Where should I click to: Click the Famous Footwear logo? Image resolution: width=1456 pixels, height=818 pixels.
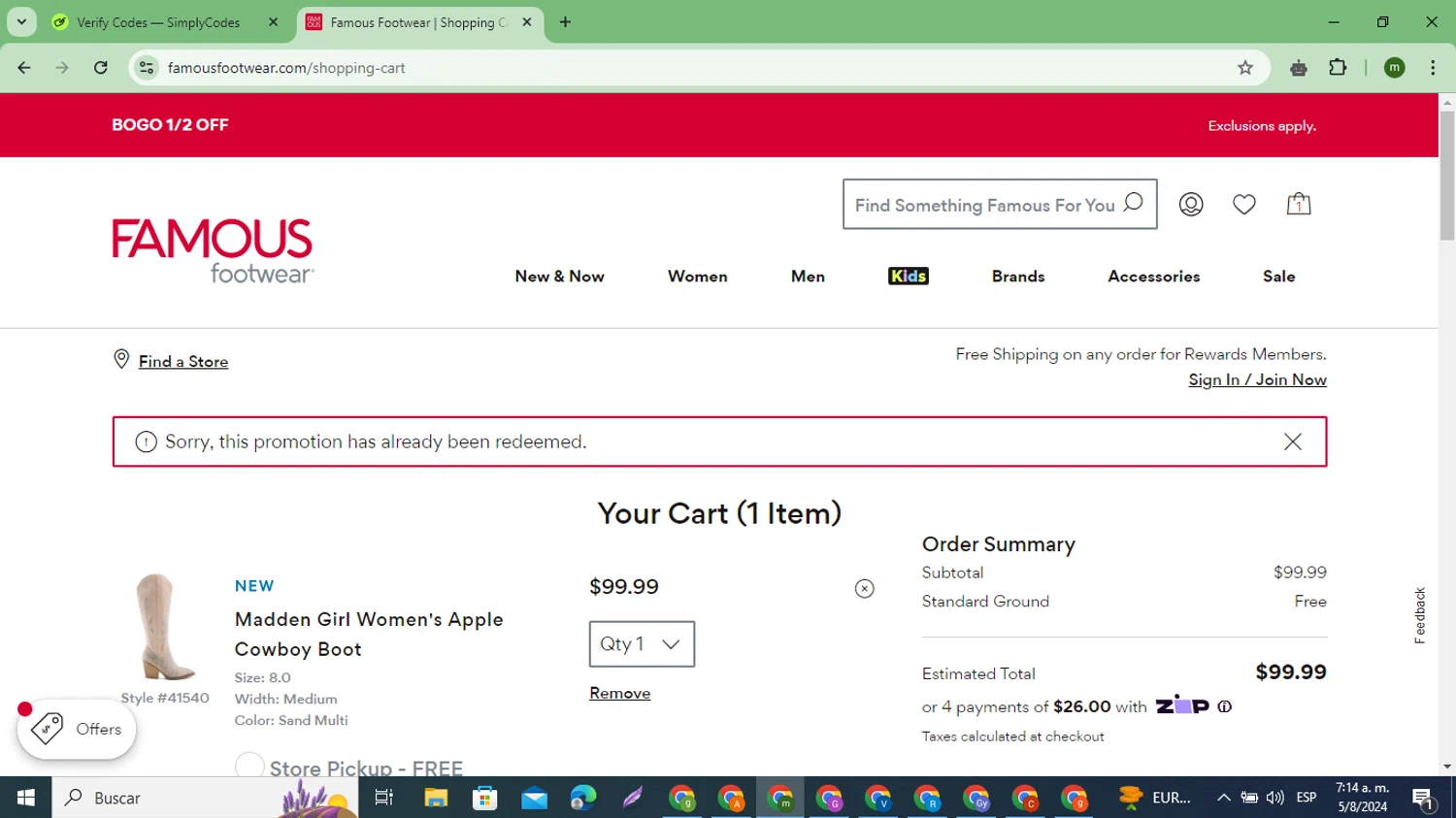(x=213, y=250)
